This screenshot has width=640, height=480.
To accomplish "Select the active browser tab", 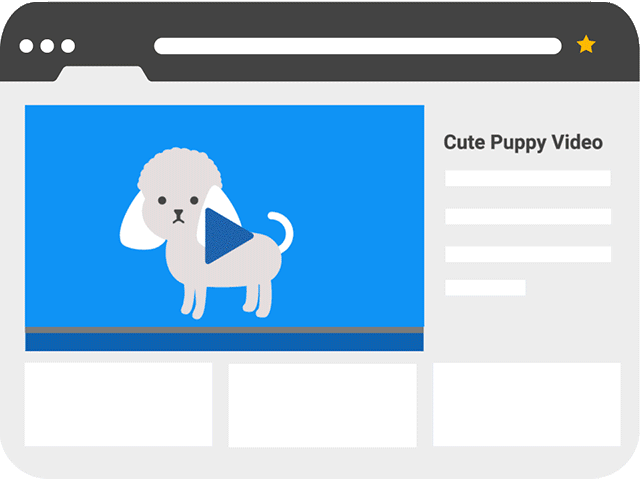I will [x=103, y=75].
